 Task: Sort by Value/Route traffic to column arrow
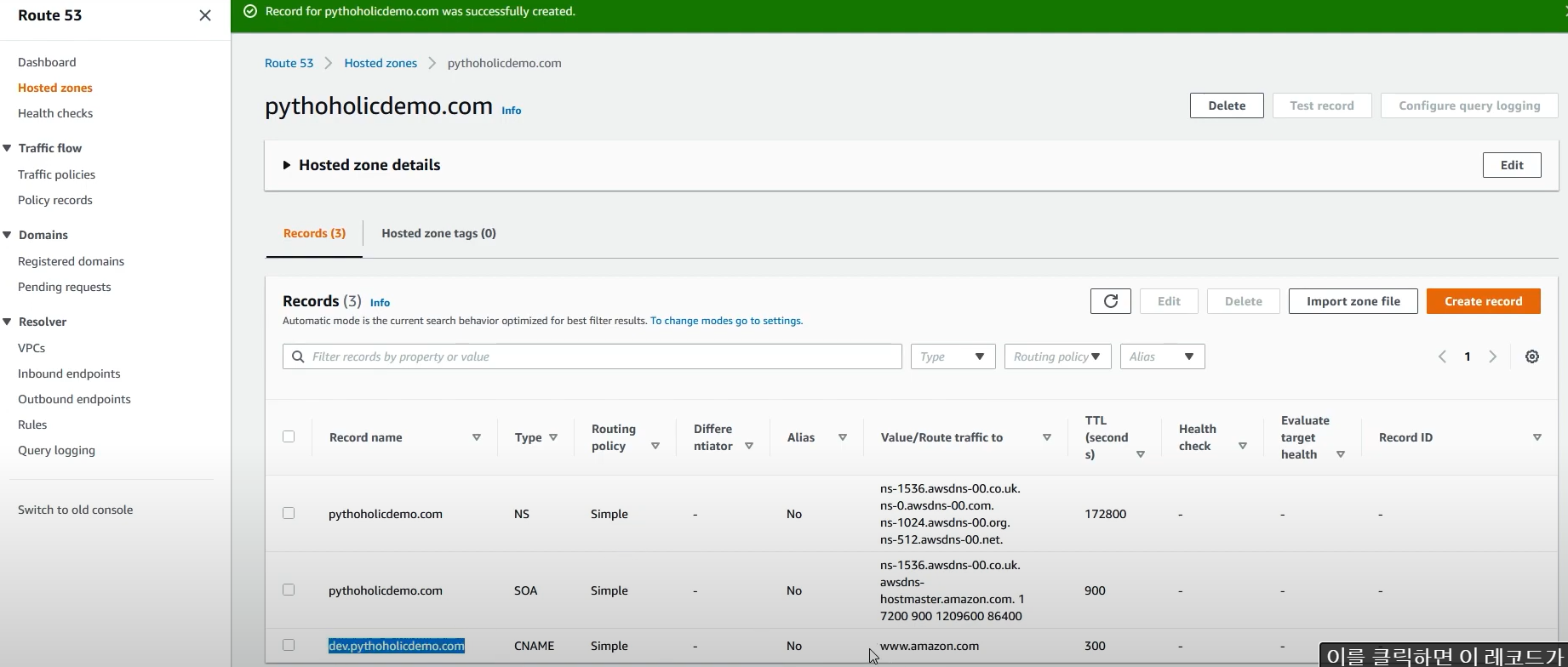point(1047,437)
